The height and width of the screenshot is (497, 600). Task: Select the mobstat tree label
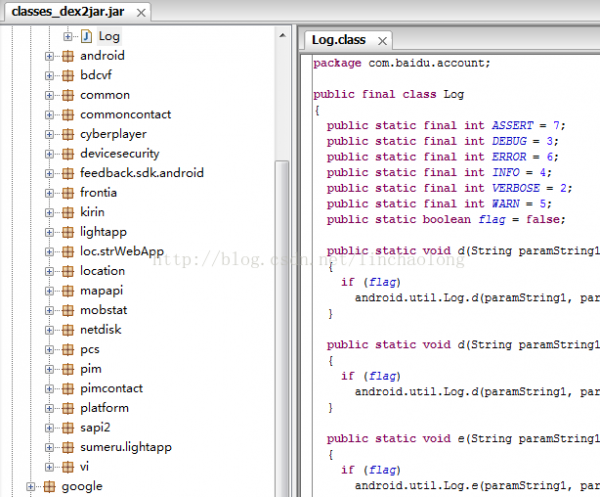coord(104,310)
